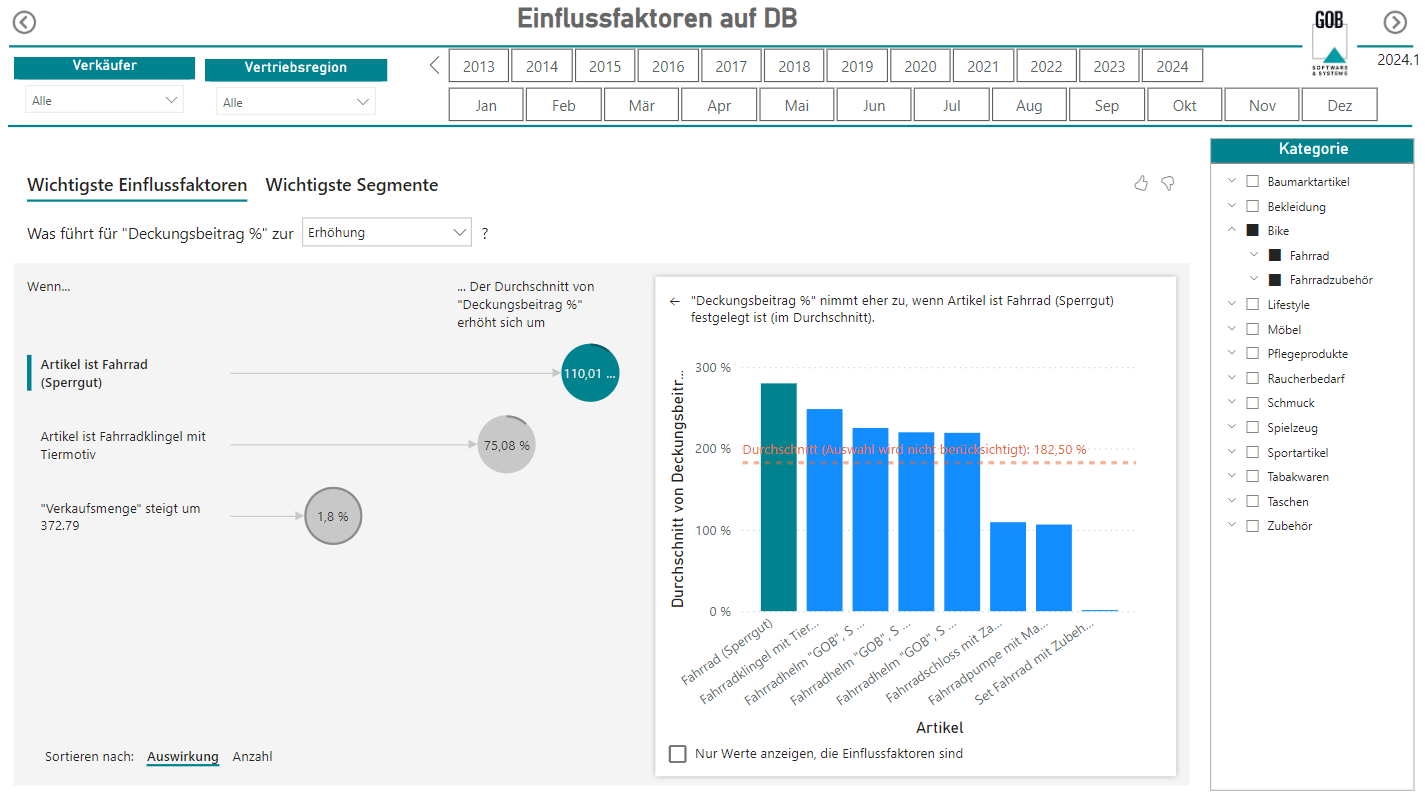Image resolution: width=1425 pixels, height=807 pixels.
Task: Enable 'Nur Werte anzeigen' checkbox
Action: [x=678, y=754]
